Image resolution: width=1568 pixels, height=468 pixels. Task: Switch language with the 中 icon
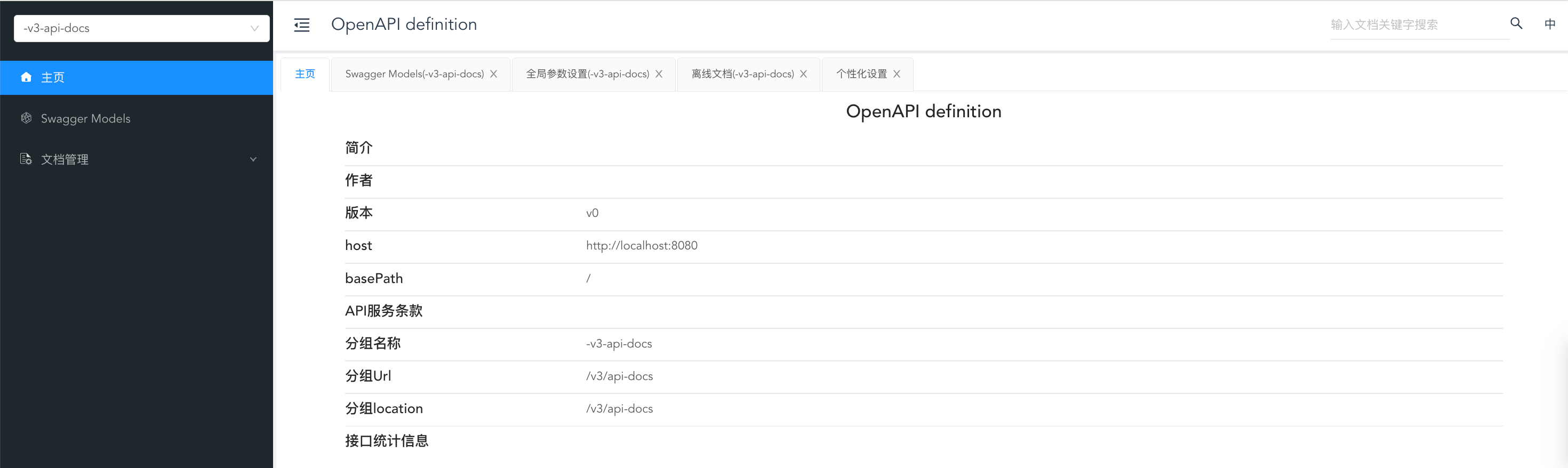[1550, 24]
